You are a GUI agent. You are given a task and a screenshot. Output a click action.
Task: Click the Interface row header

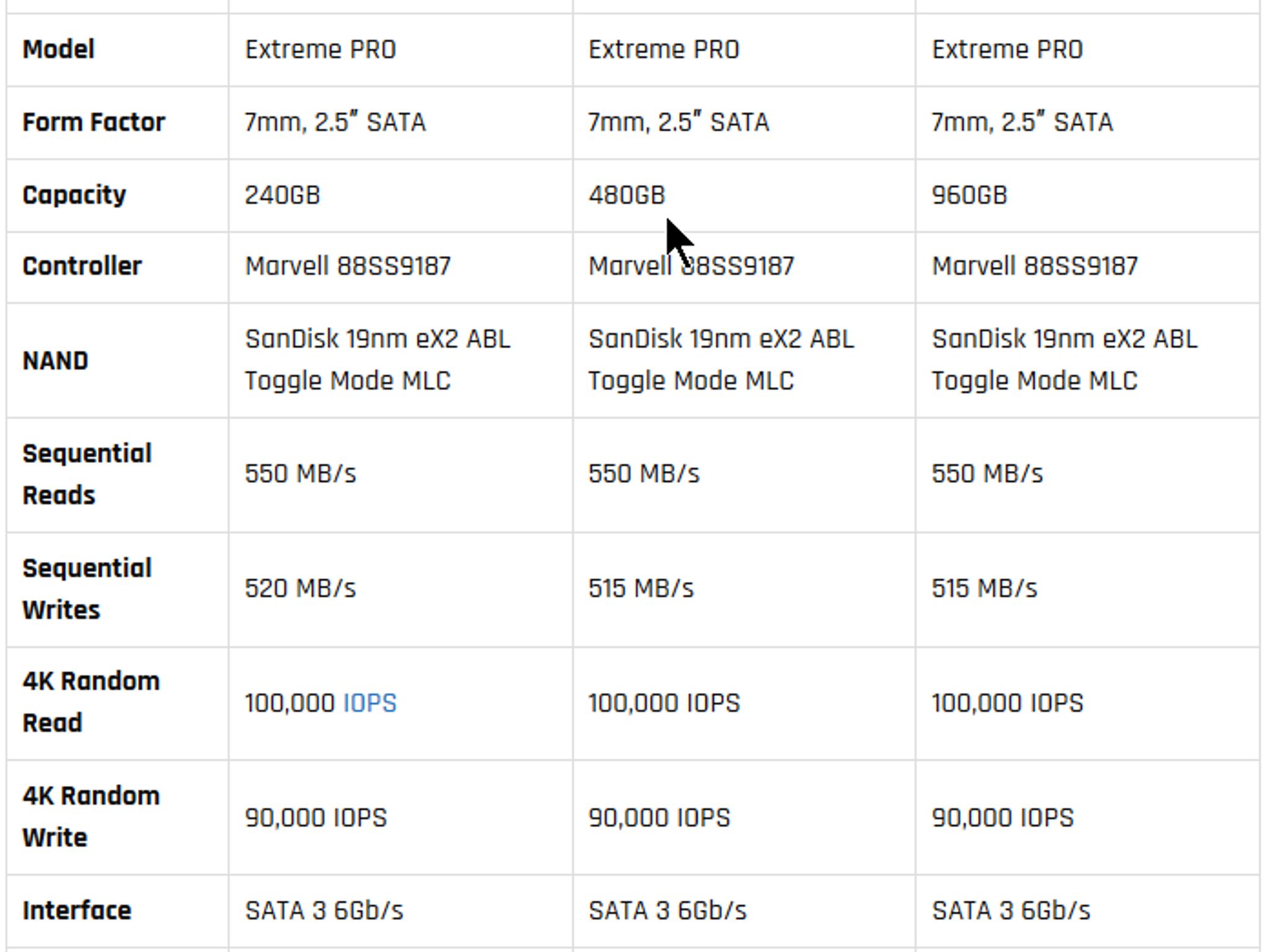(x=77, y=911)
